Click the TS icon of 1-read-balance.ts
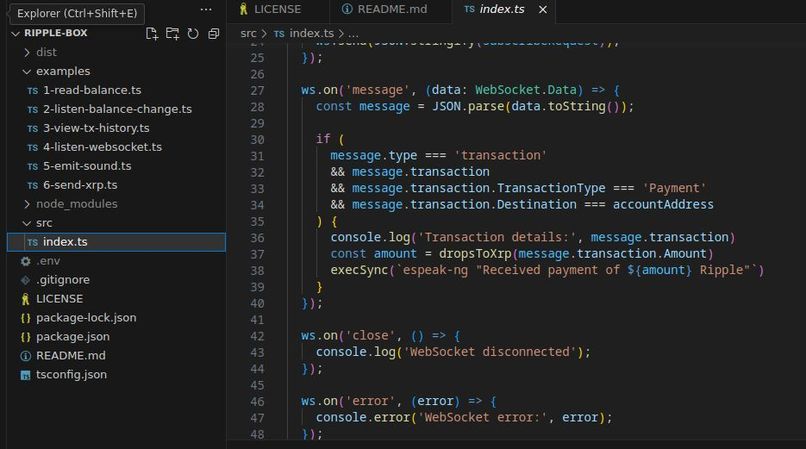This screenshot has height=449, width=806. click(x=33, y=91)
